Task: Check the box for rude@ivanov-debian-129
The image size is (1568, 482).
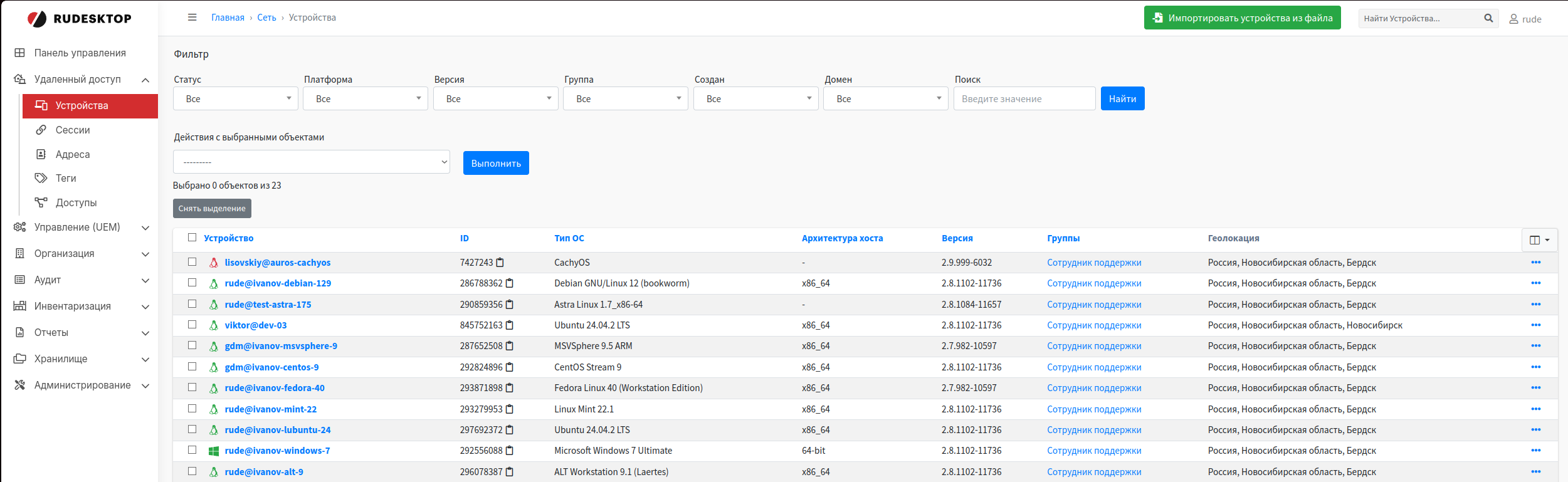Action: click(x=192, y=283)
